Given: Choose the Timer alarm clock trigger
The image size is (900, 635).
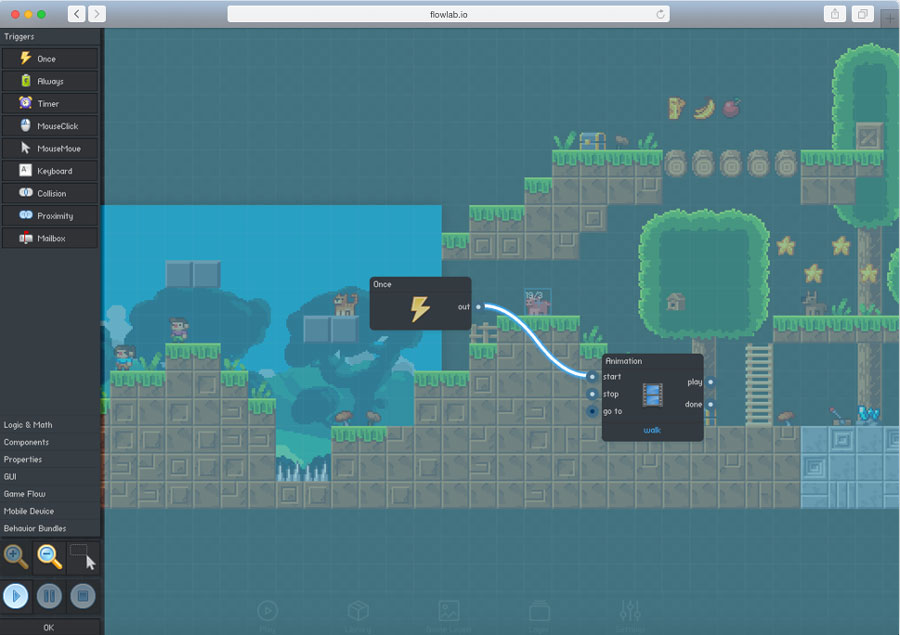Looking at the screenshot, I should coord(50,104).
